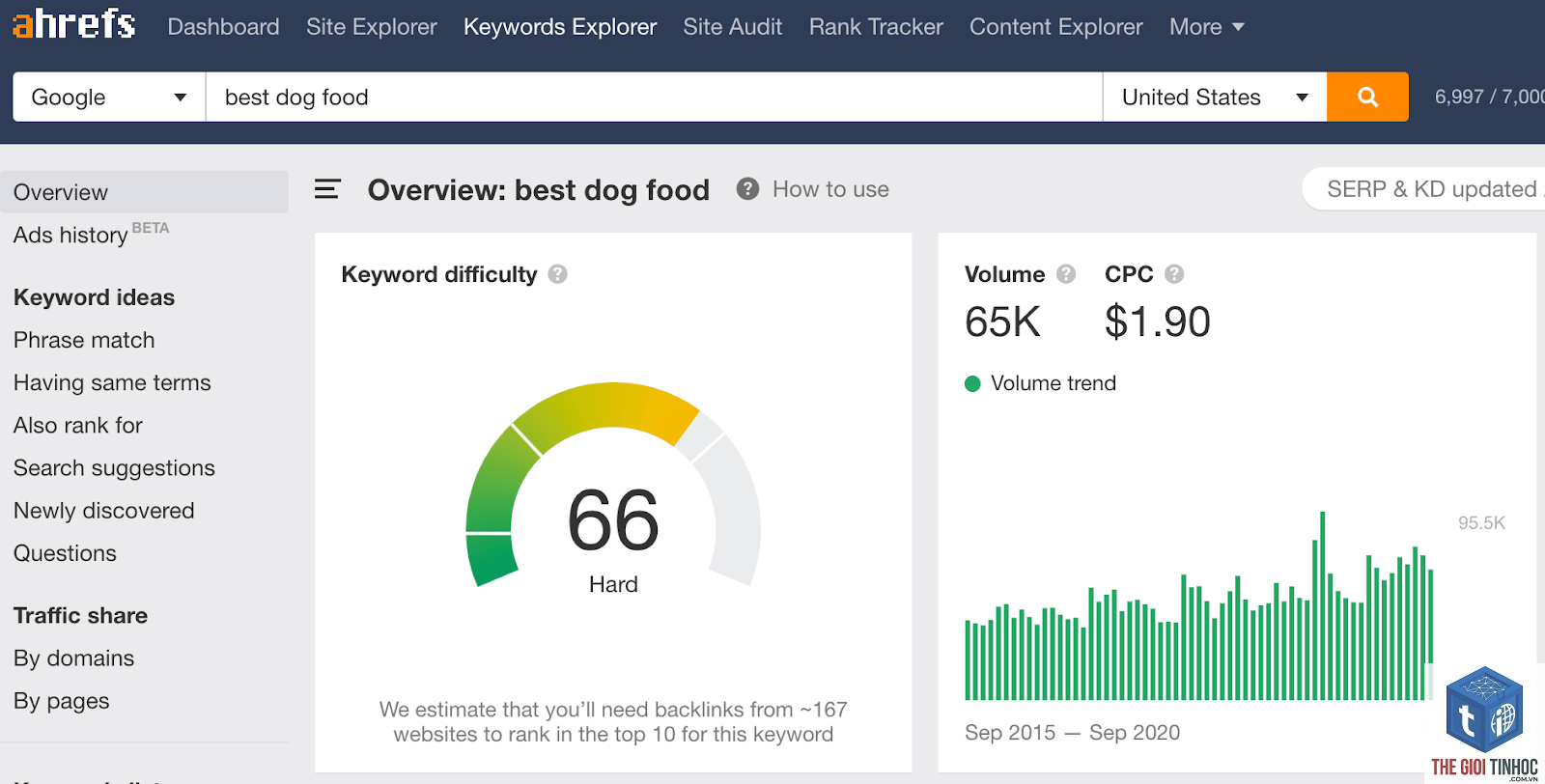Click the How to use link
Image resolution: width=1545 pixels, height=784 pixels.
[x=830, y=189]
